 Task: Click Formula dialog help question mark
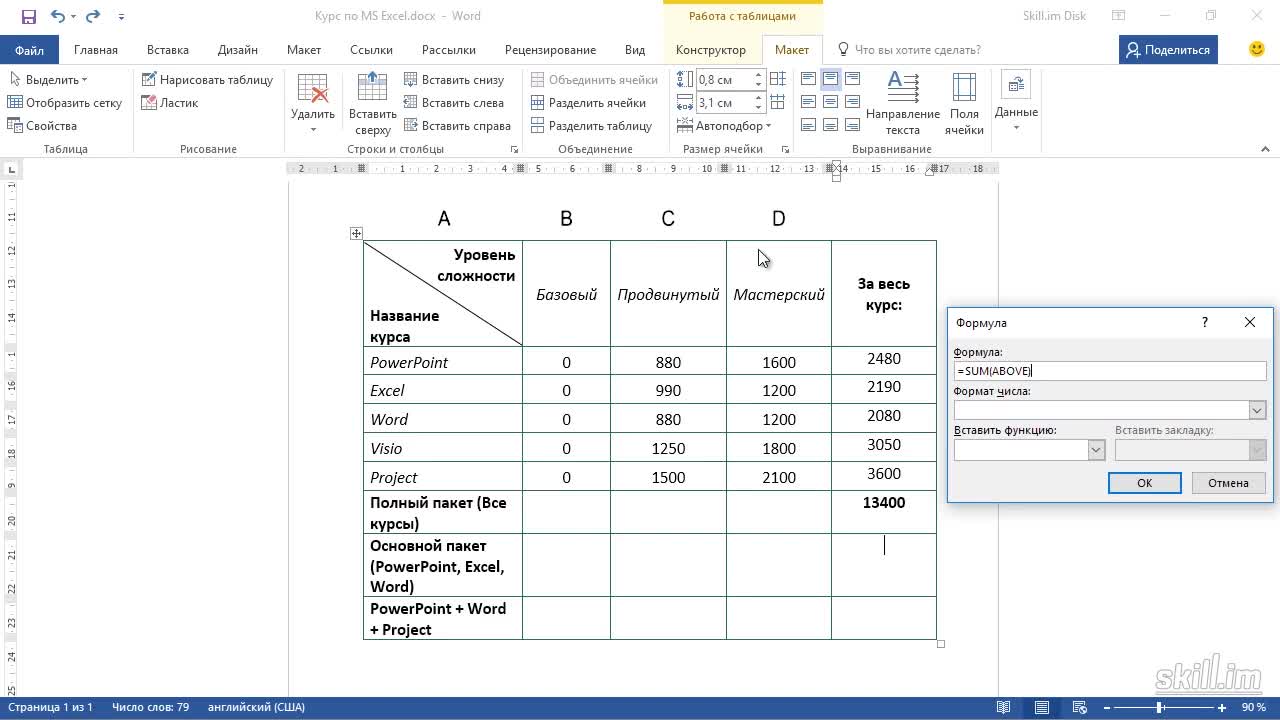(x=1204, y=322)
